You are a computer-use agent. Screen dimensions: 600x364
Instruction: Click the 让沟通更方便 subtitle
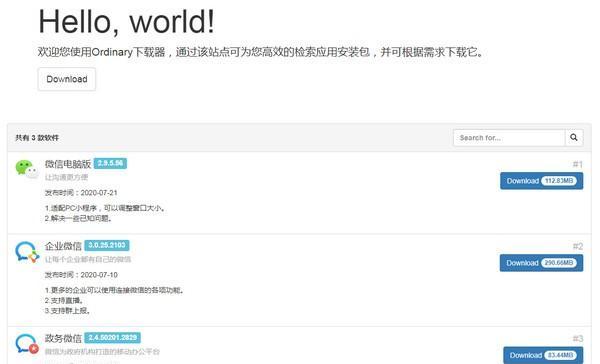pos(67,177)
